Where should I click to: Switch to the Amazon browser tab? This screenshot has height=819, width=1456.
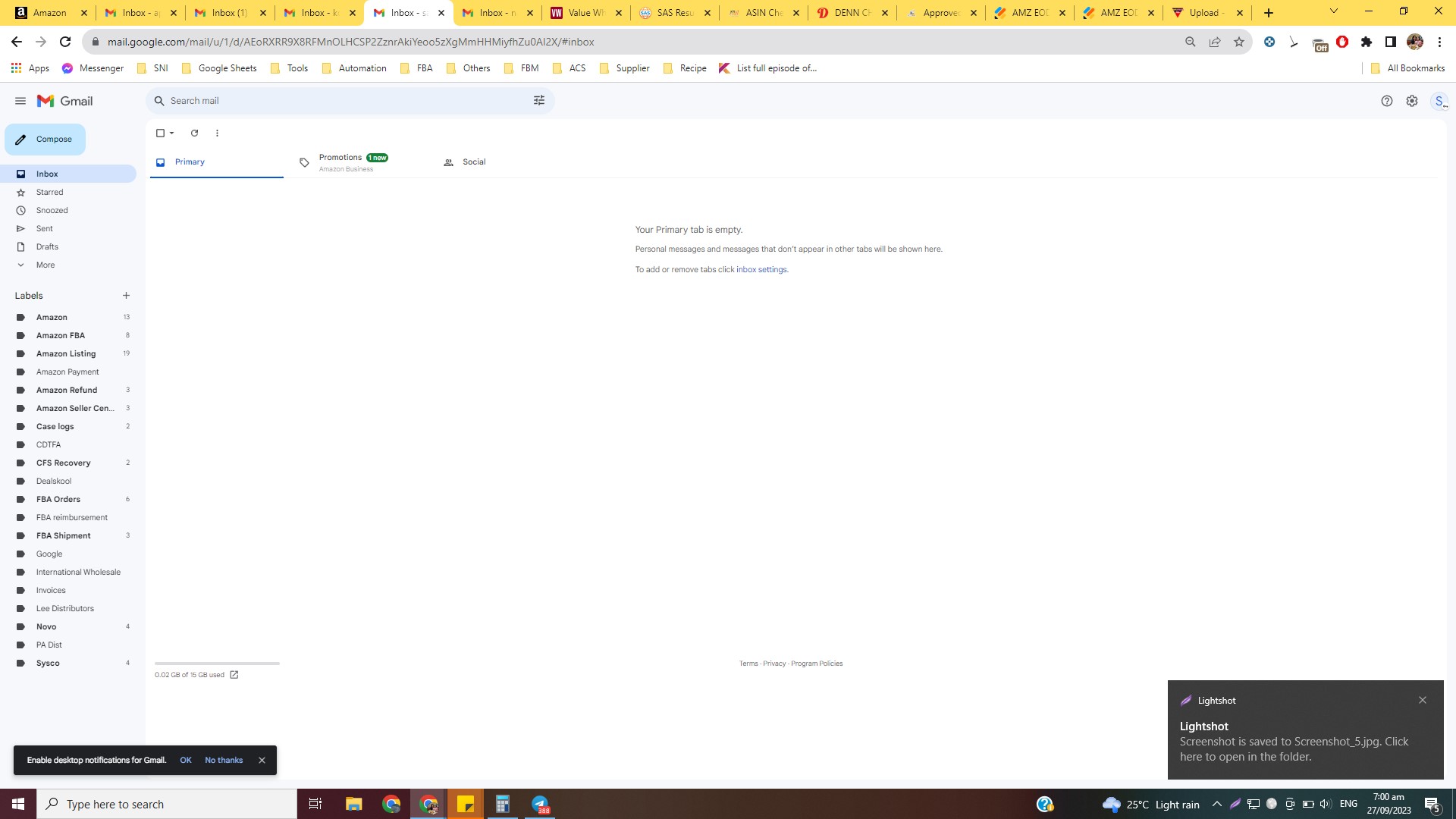tap(52, 13)
